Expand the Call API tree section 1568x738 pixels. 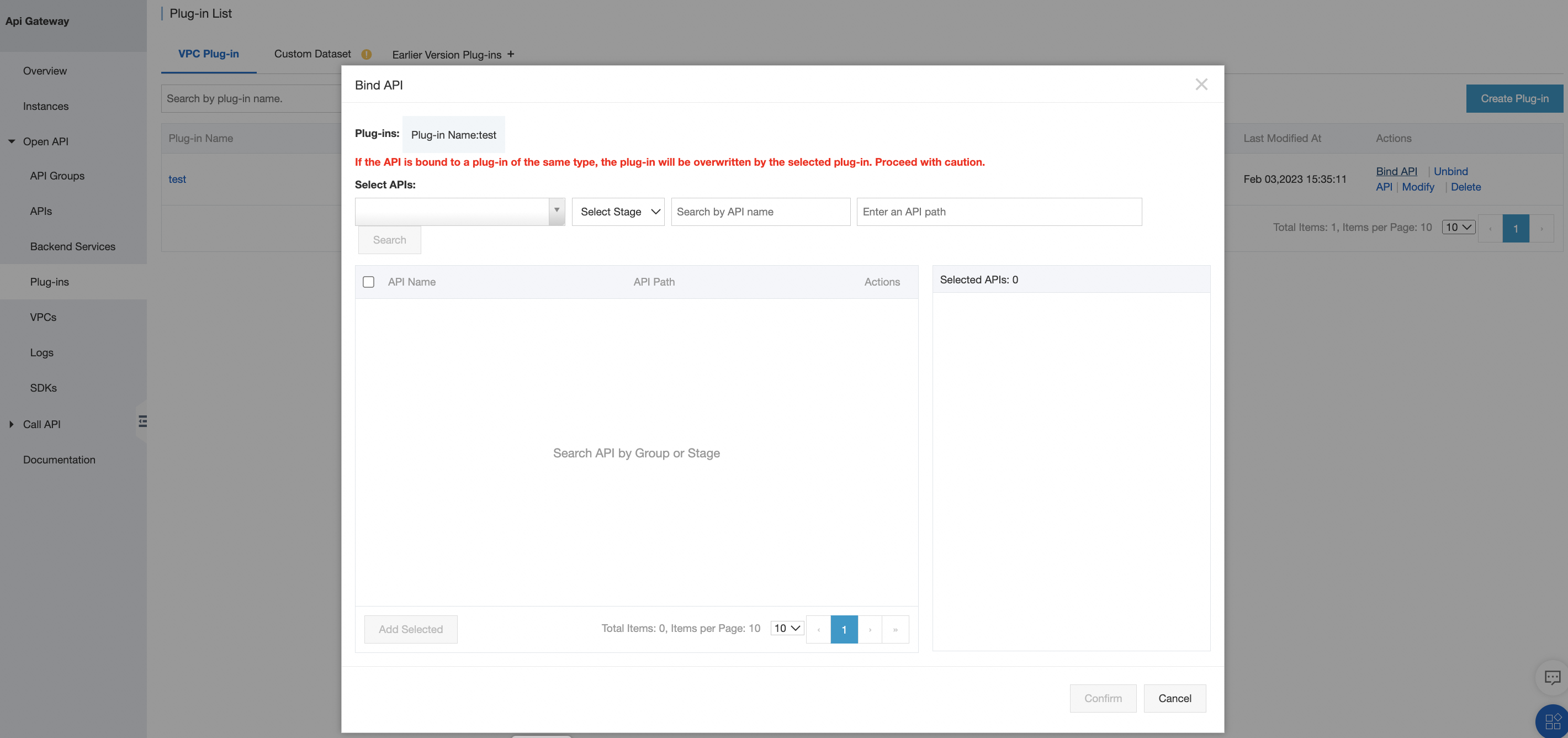[12, 424]
